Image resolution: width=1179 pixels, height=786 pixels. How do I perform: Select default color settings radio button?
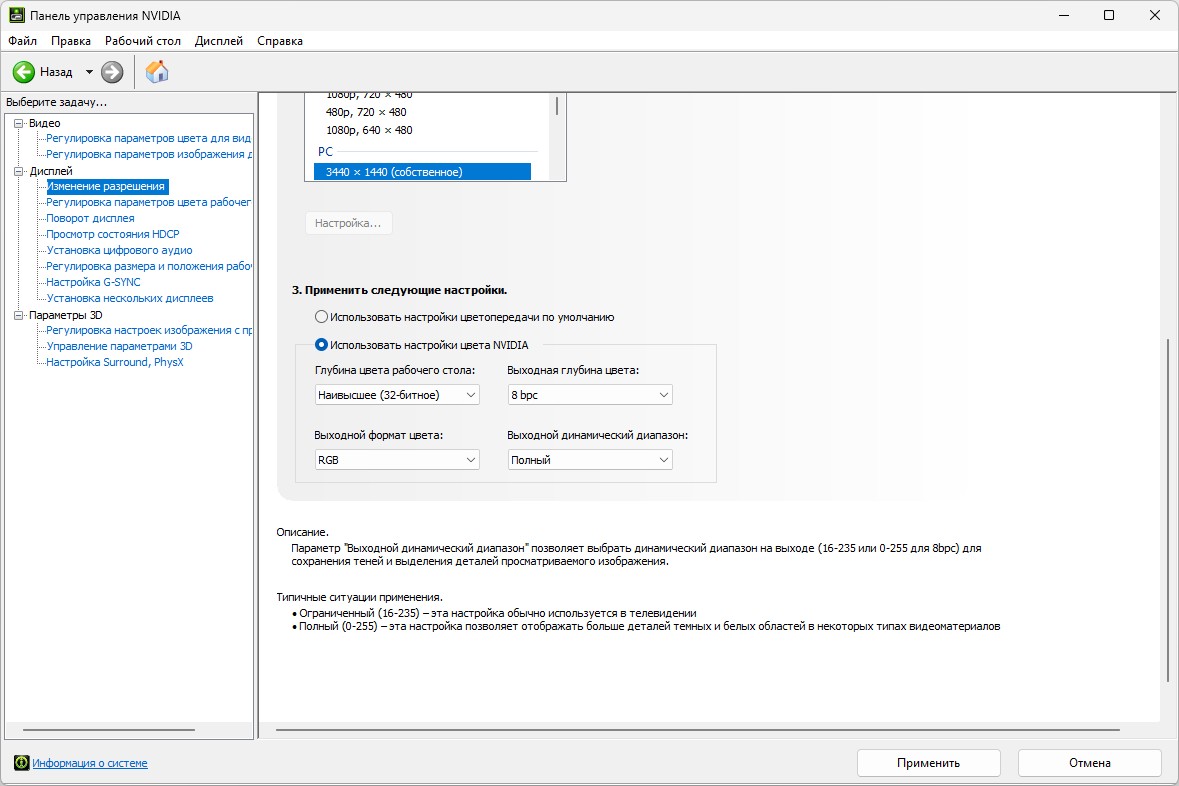point(321,317)
